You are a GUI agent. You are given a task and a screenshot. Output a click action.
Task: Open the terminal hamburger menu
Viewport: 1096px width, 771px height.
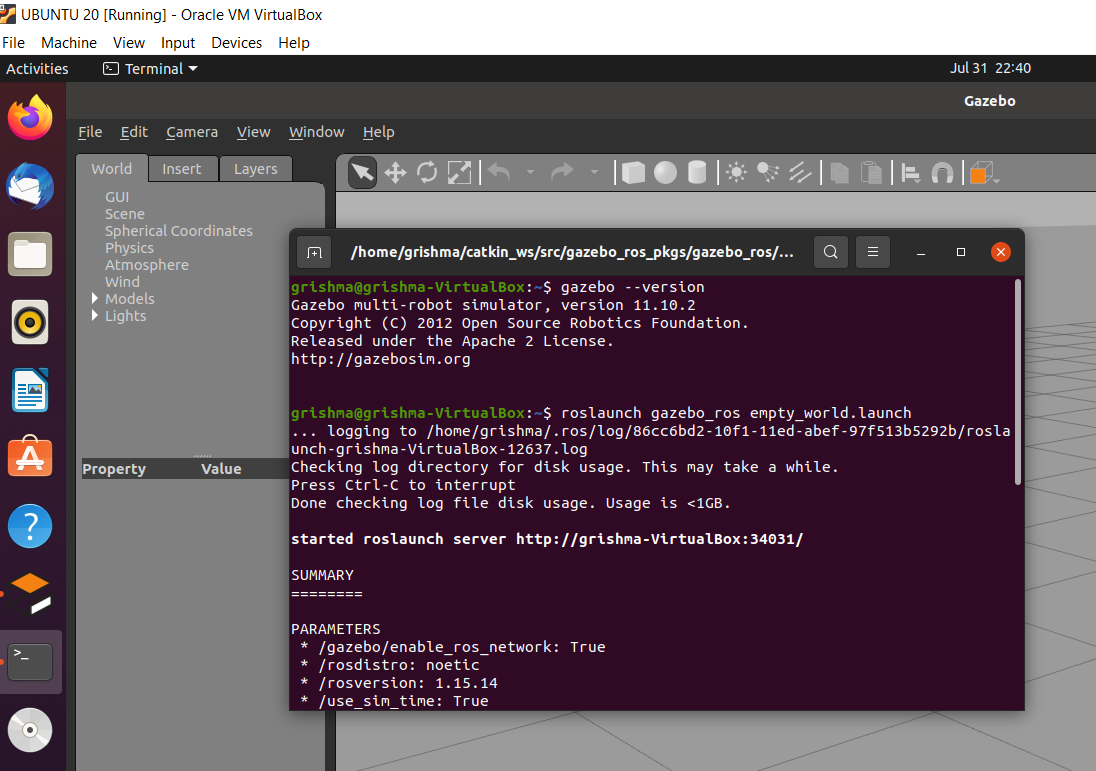pyautogui.click(x=872, y=252)
